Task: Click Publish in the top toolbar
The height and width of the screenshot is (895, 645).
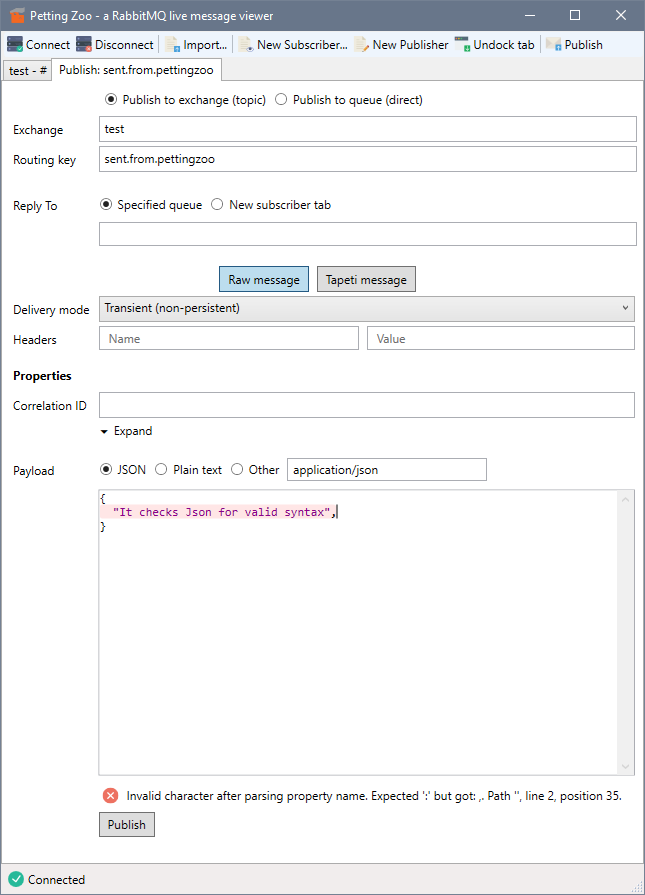Action: pos(574,45)
